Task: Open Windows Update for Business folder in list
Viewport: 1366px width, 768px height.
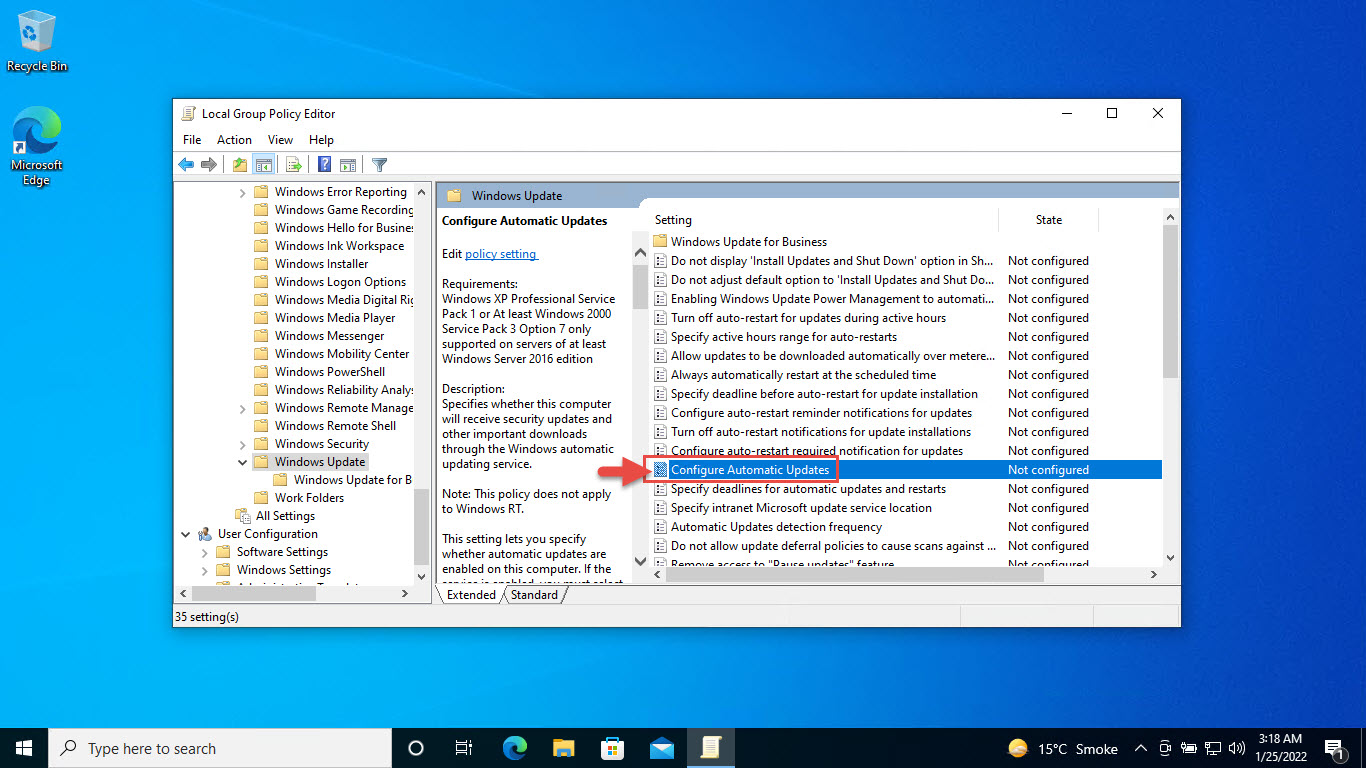Action: coord(749,242)
